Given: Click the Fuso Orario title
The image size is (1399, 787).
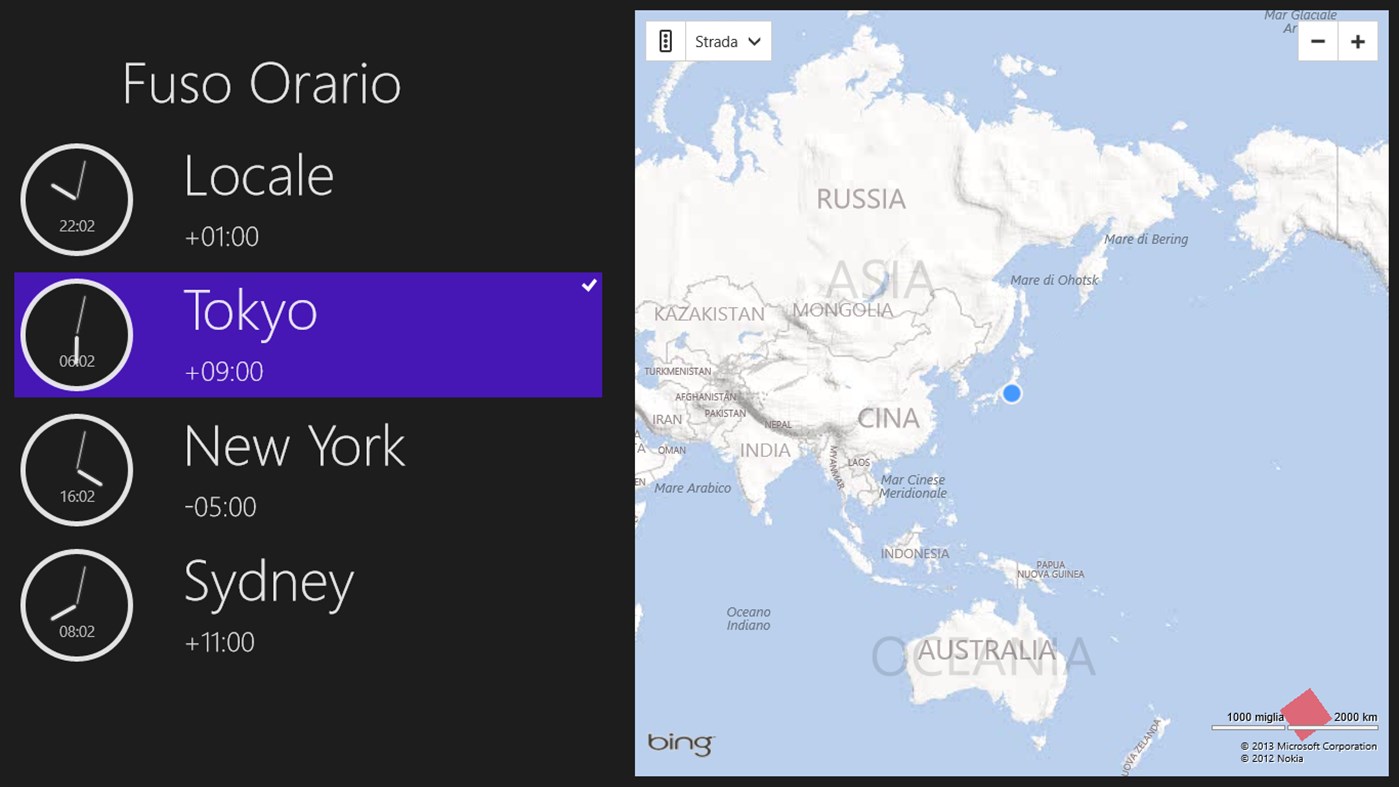Looking at the screenshot, I should 262,84.
